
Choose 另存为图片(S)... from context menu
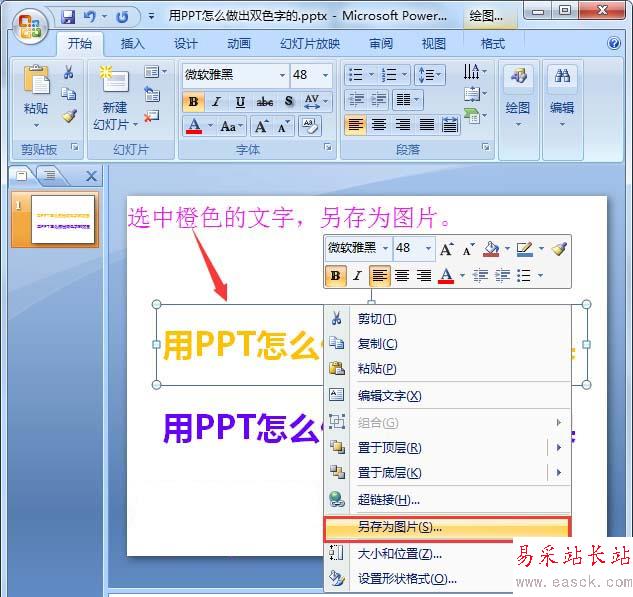pyautogui.click(x=447, y=527)
